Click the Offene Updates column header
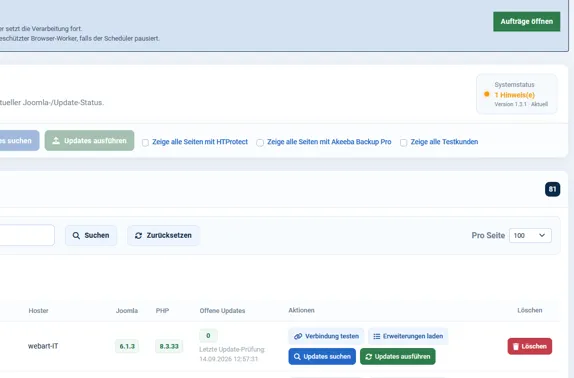Image resolution: width=574 pixels, height=378 pixels. [222, 311]
